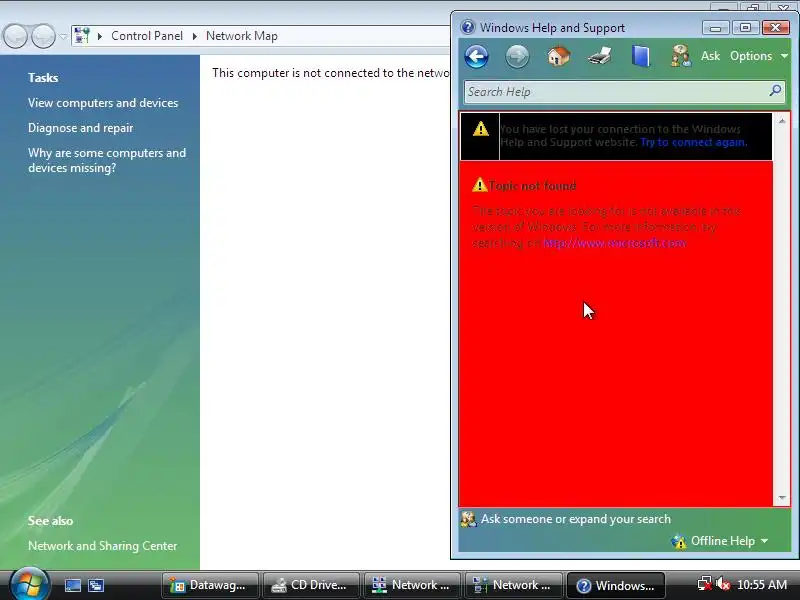Viewport: 800px width, 600px height.
Task: Open Network and Sharing Center link
Action: [103, 546]
